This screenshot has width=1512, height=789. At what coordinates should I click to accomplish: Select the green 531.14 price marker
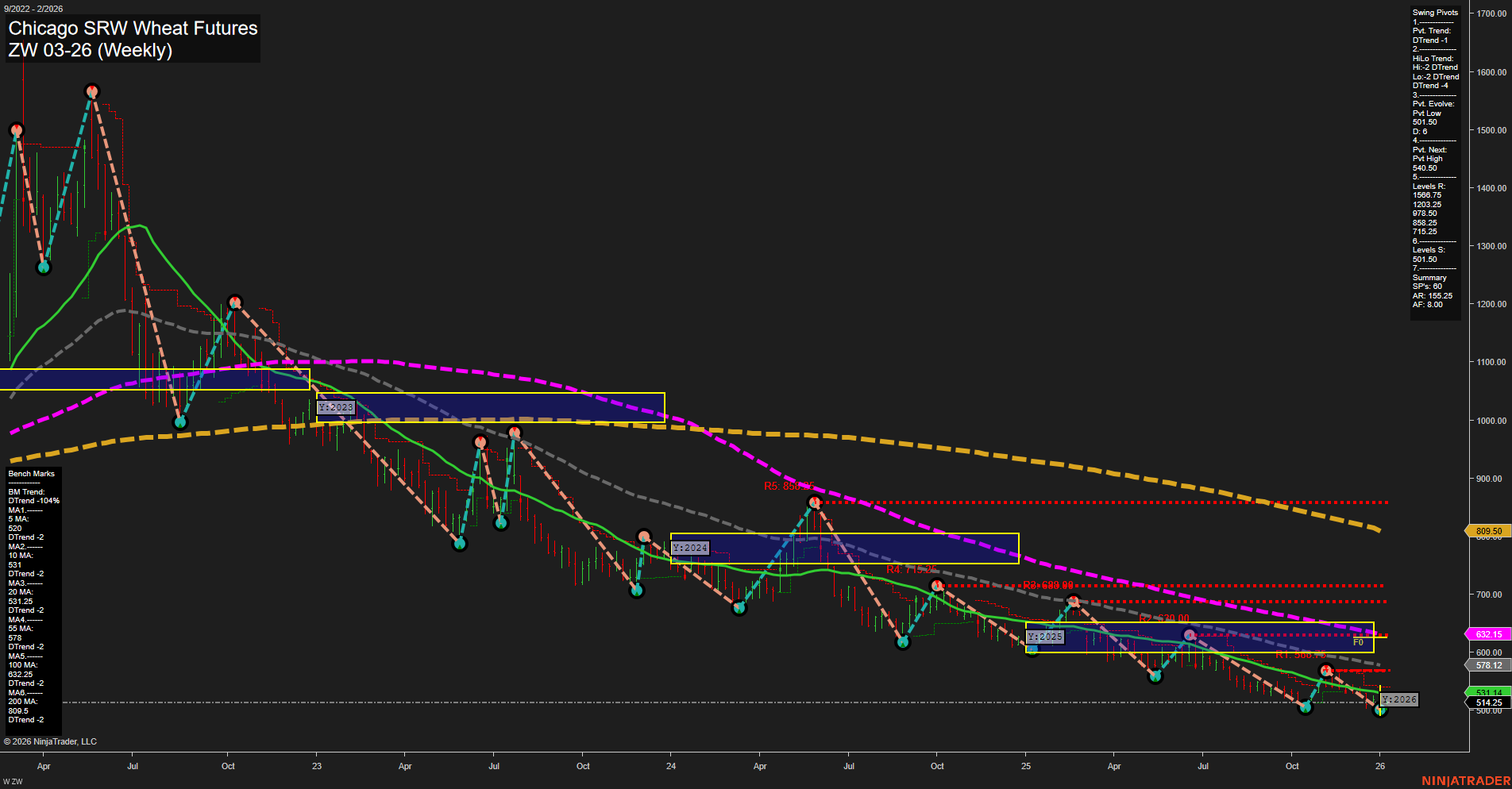coord(1488,693)
